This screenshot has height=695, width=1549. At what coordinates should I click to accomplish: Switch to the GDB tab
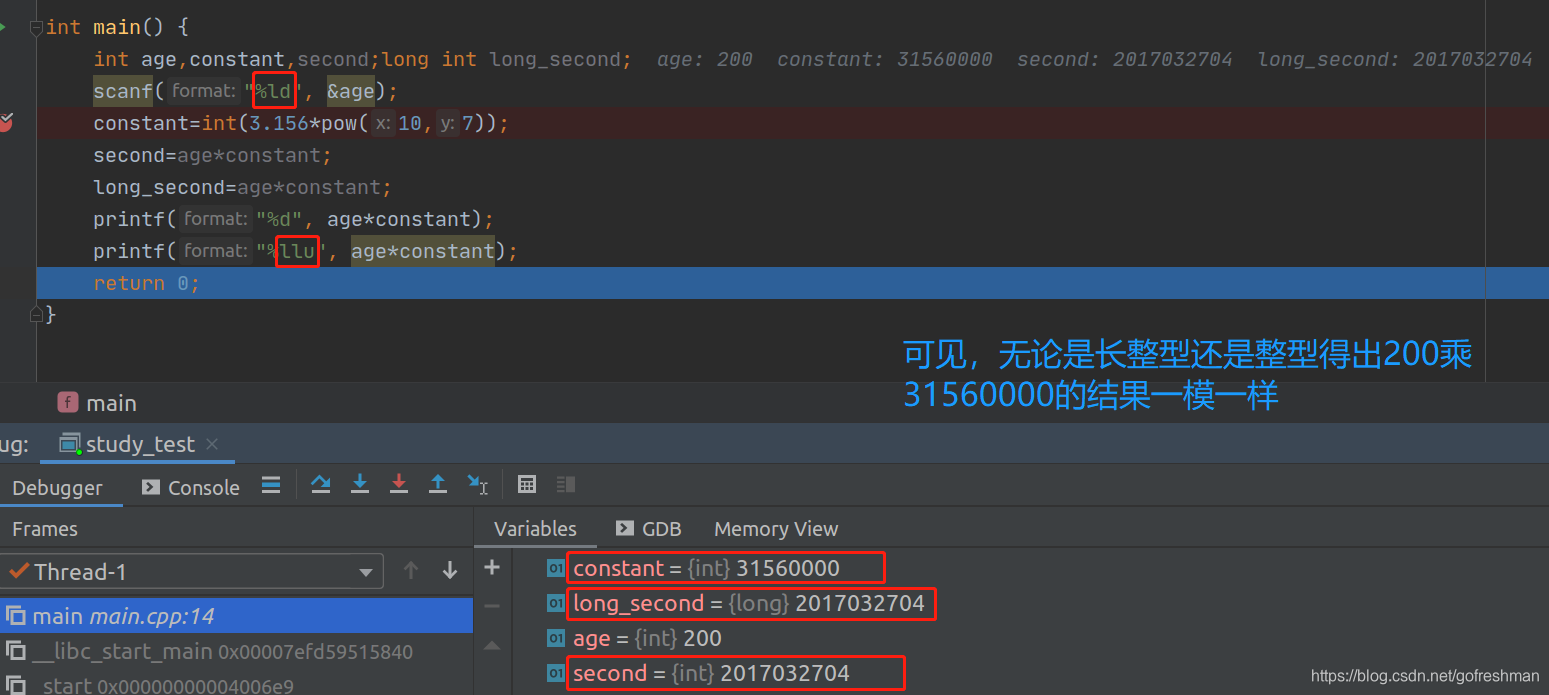(x=648, y=529)
